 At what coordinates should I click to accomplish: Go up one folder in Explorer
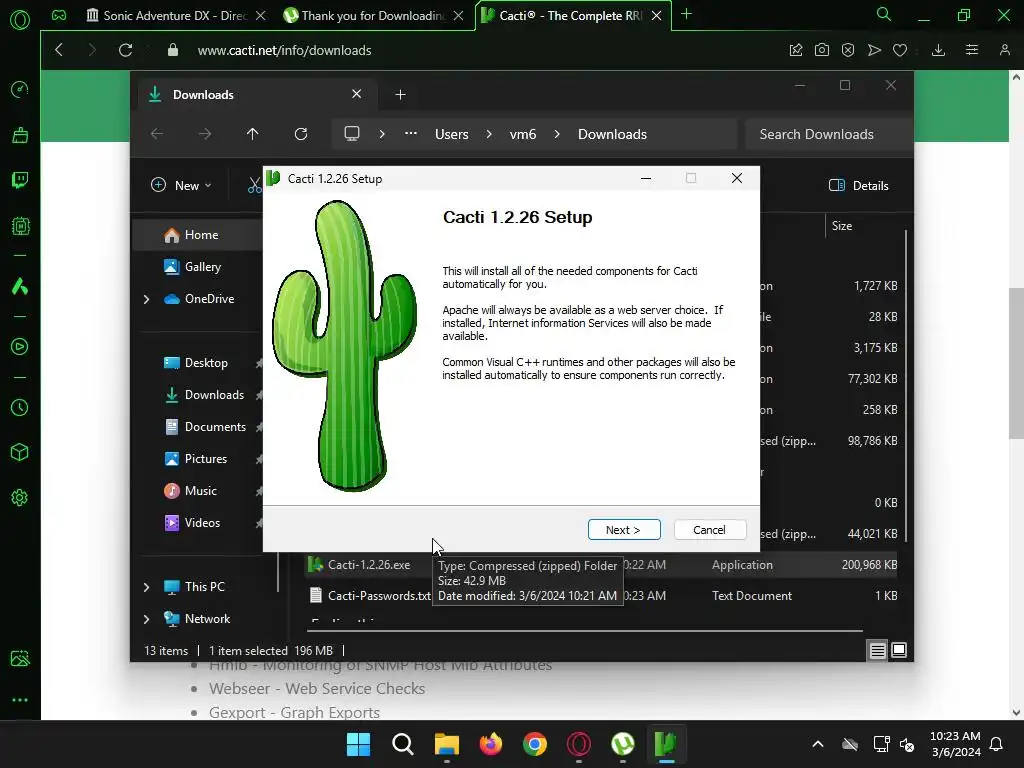253,134
